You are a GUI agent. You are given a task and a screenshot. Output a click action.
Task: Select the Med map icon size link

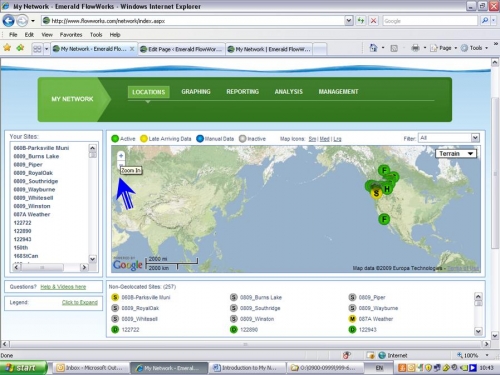tap(324, 139)
